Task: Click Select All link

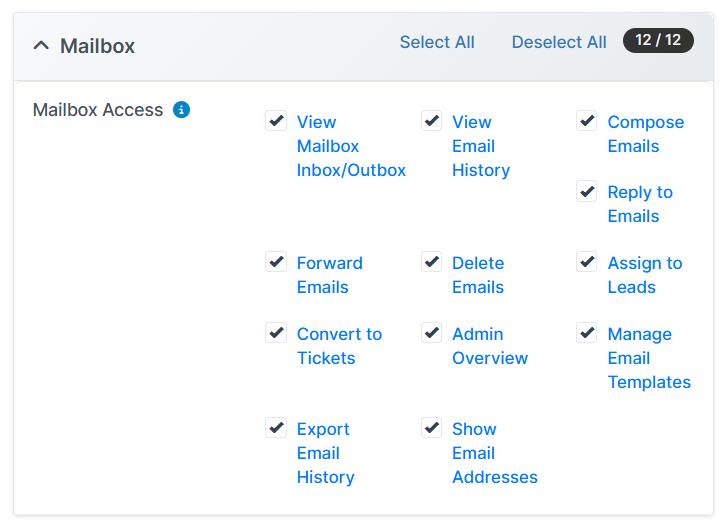Action: (x=437, y=42)
